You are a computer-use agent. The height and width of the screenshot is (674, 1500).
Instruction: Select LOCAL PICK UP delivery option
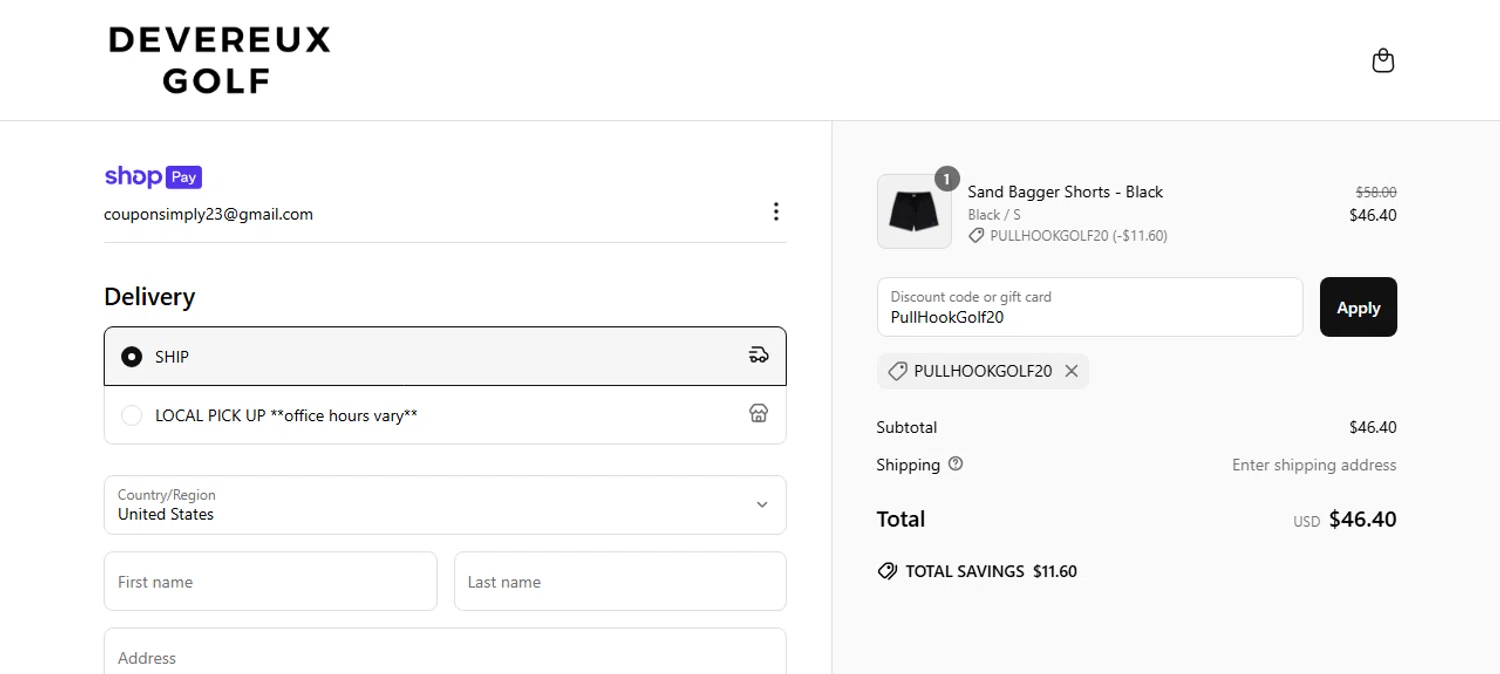click(x=445, y=415)
